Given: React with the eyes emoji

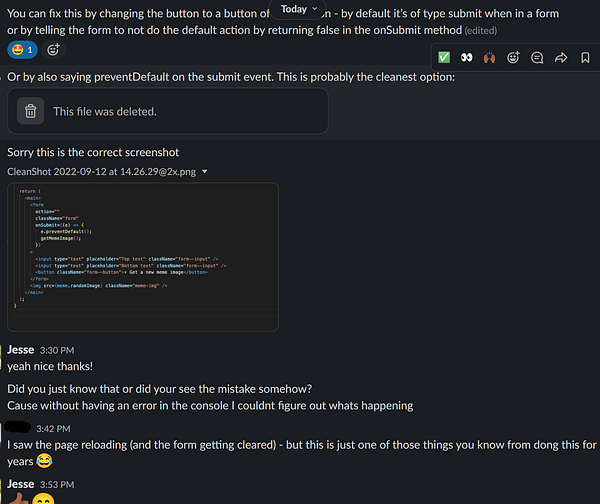Looking at the screenshot, I should pyautogui.click(x=467, y=58).
